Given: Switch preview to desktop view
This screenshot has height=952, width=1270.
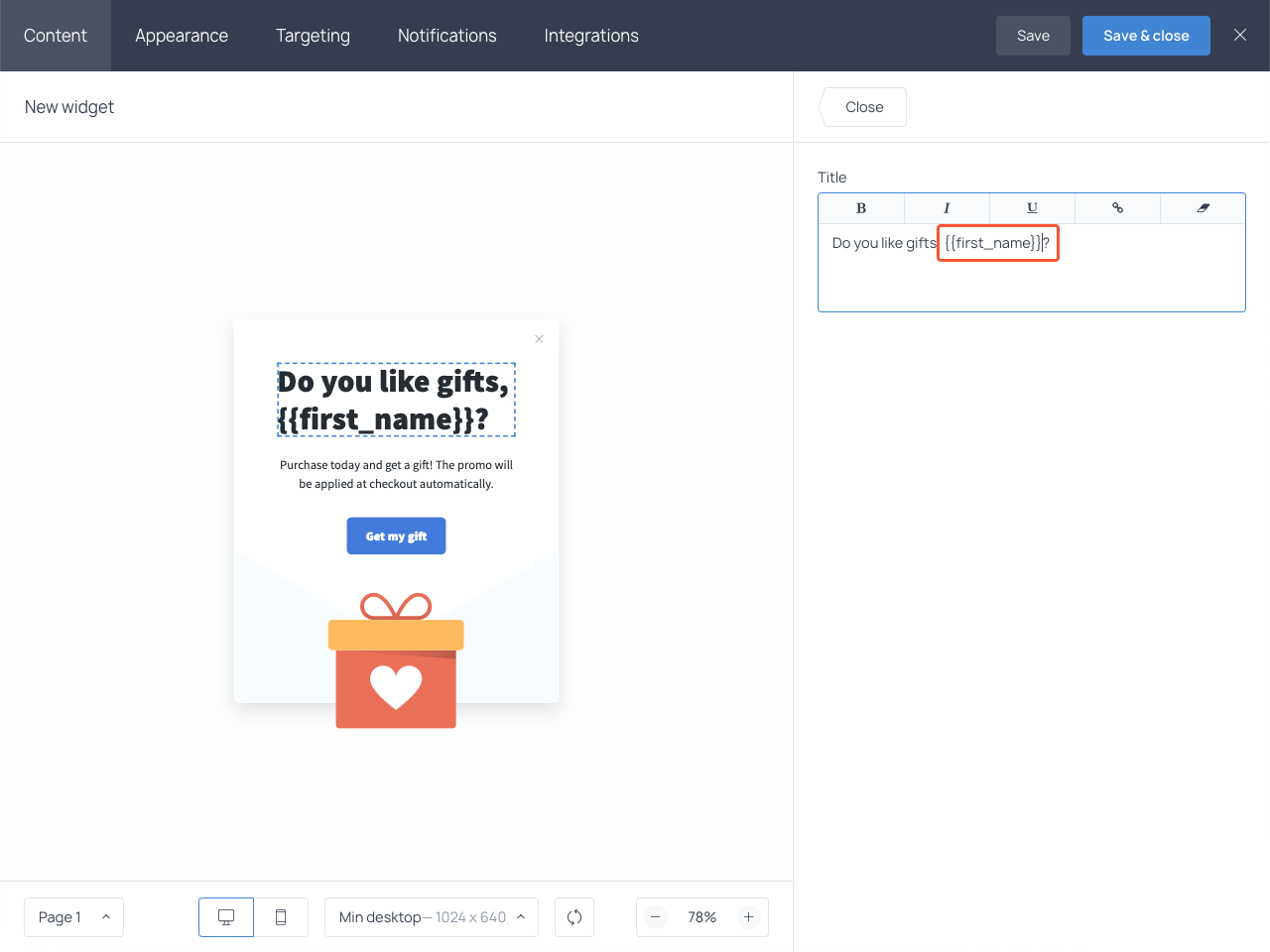Looking at the screenshot, I should [226, 917].
